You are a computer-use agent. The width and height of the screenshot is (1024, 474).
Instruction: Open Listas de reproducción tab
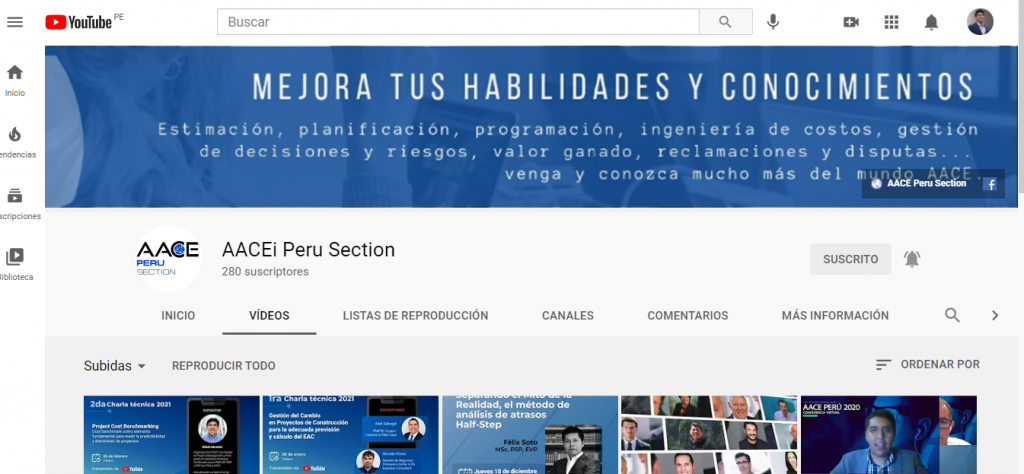click(415, 315)
